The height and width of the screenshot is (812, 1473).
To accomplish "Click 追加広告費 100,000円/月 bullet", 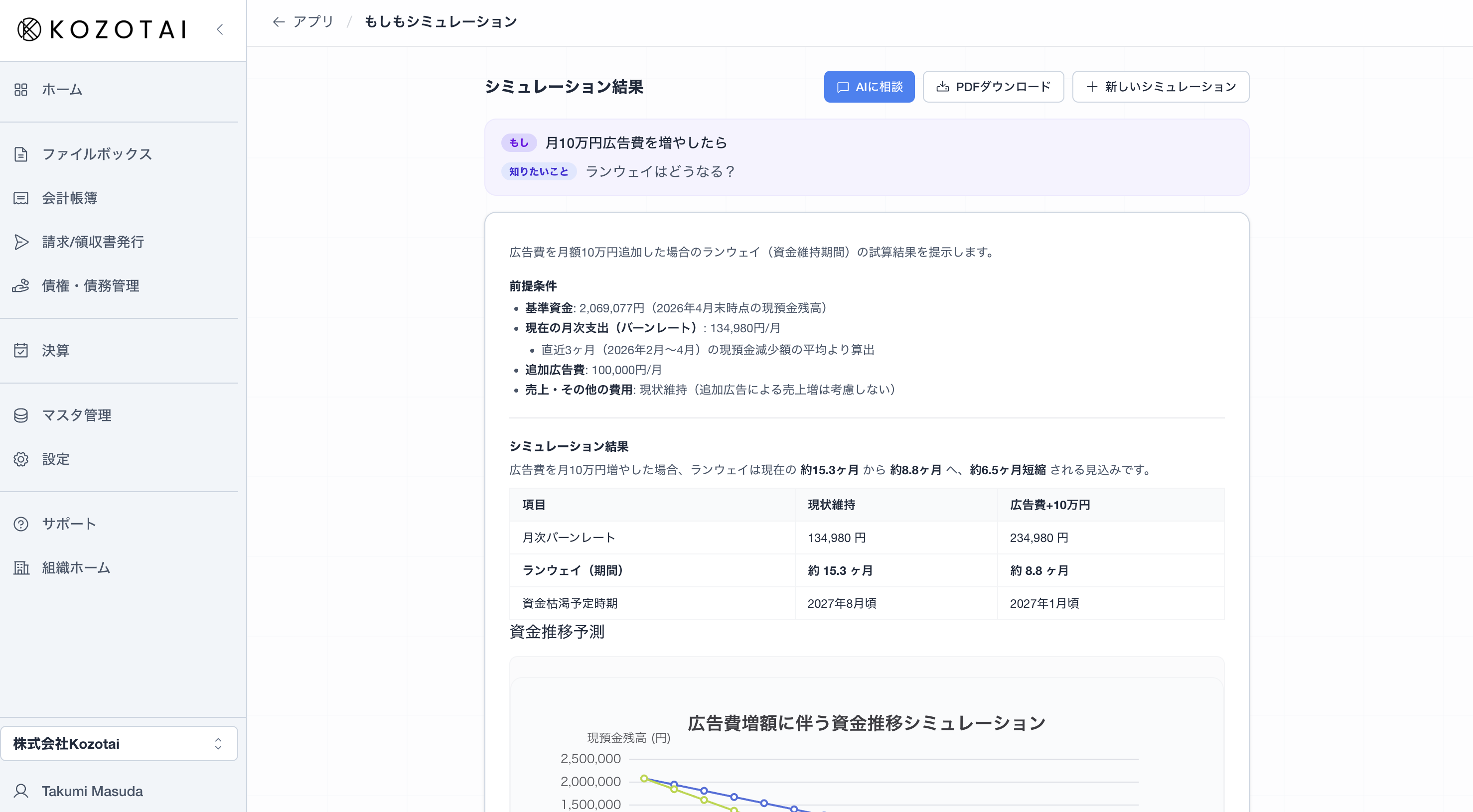I will (593, 370).
